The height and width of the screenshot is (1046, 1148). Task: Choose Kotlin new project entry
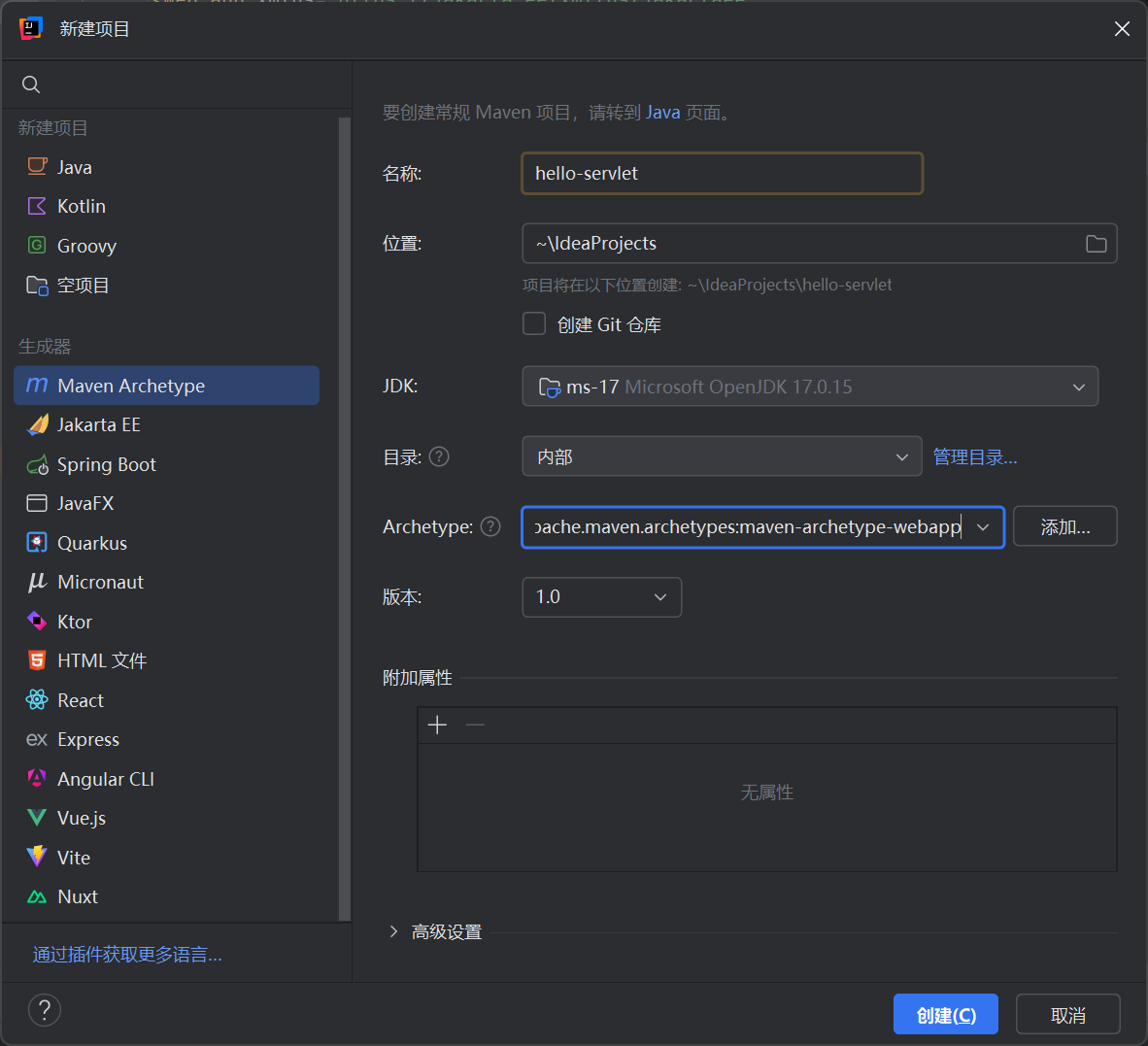click(166, 206)
